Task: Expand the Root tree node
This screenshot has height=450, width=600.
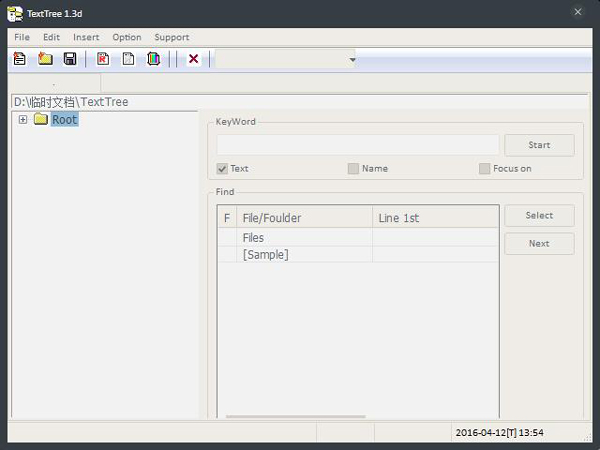Action: pos(23,119)
